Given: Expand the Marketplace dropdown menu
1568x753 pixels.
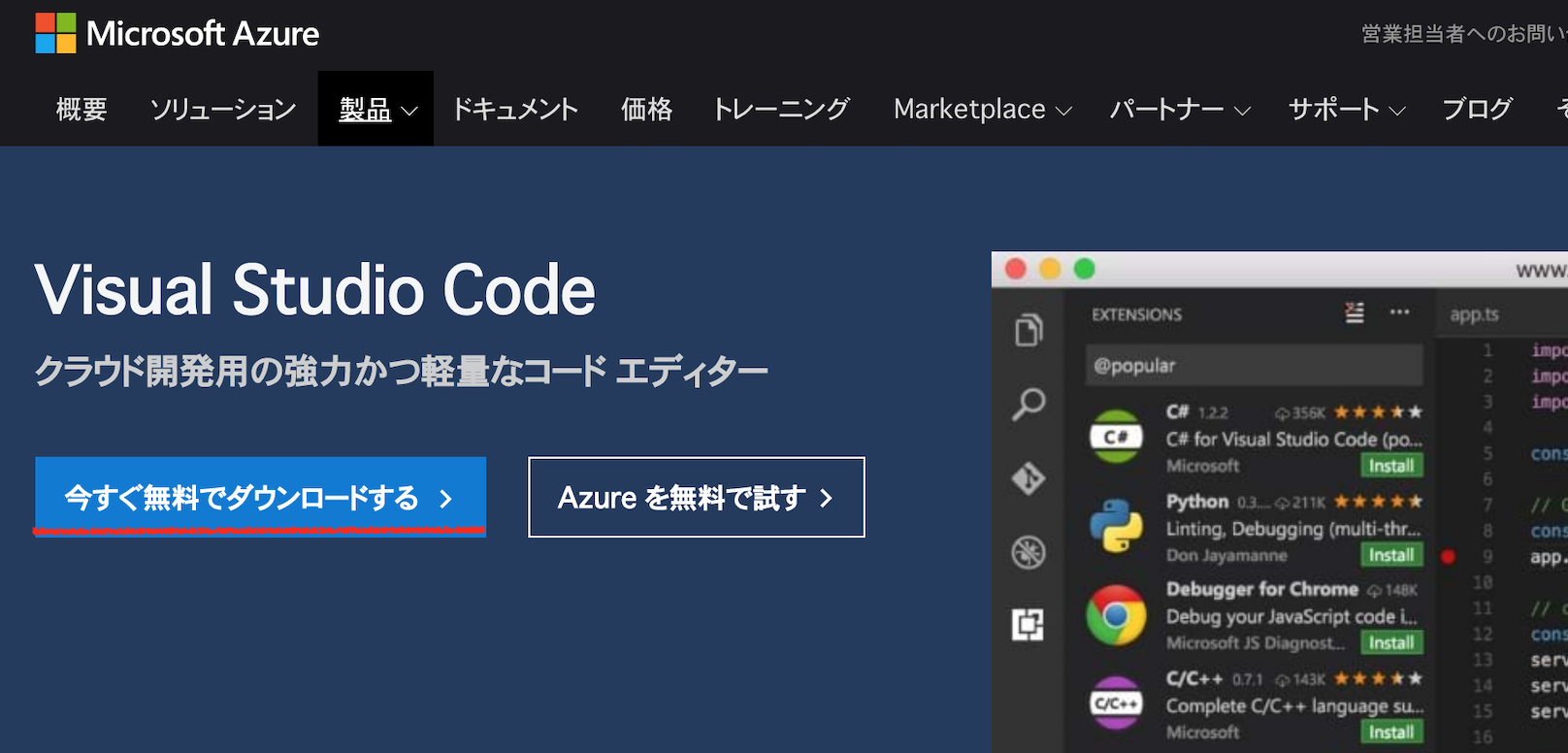Looking at the screenshot, I should [x=982, y=110].
